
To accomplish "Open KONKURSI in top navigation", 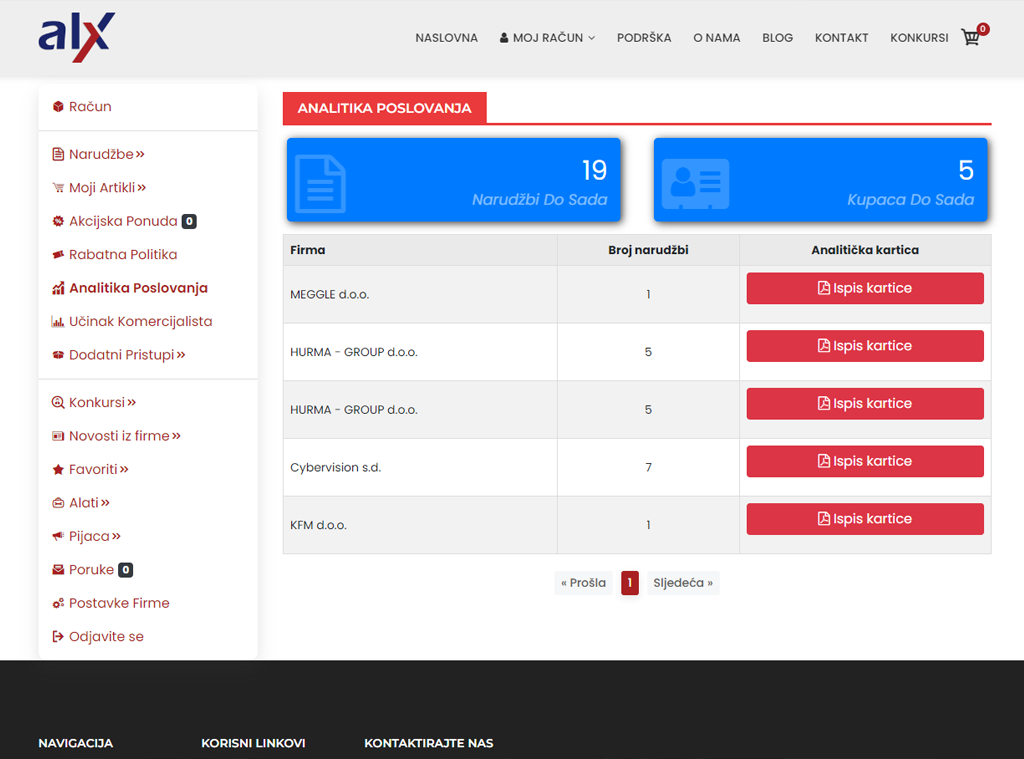I will [x=919, y=38].
